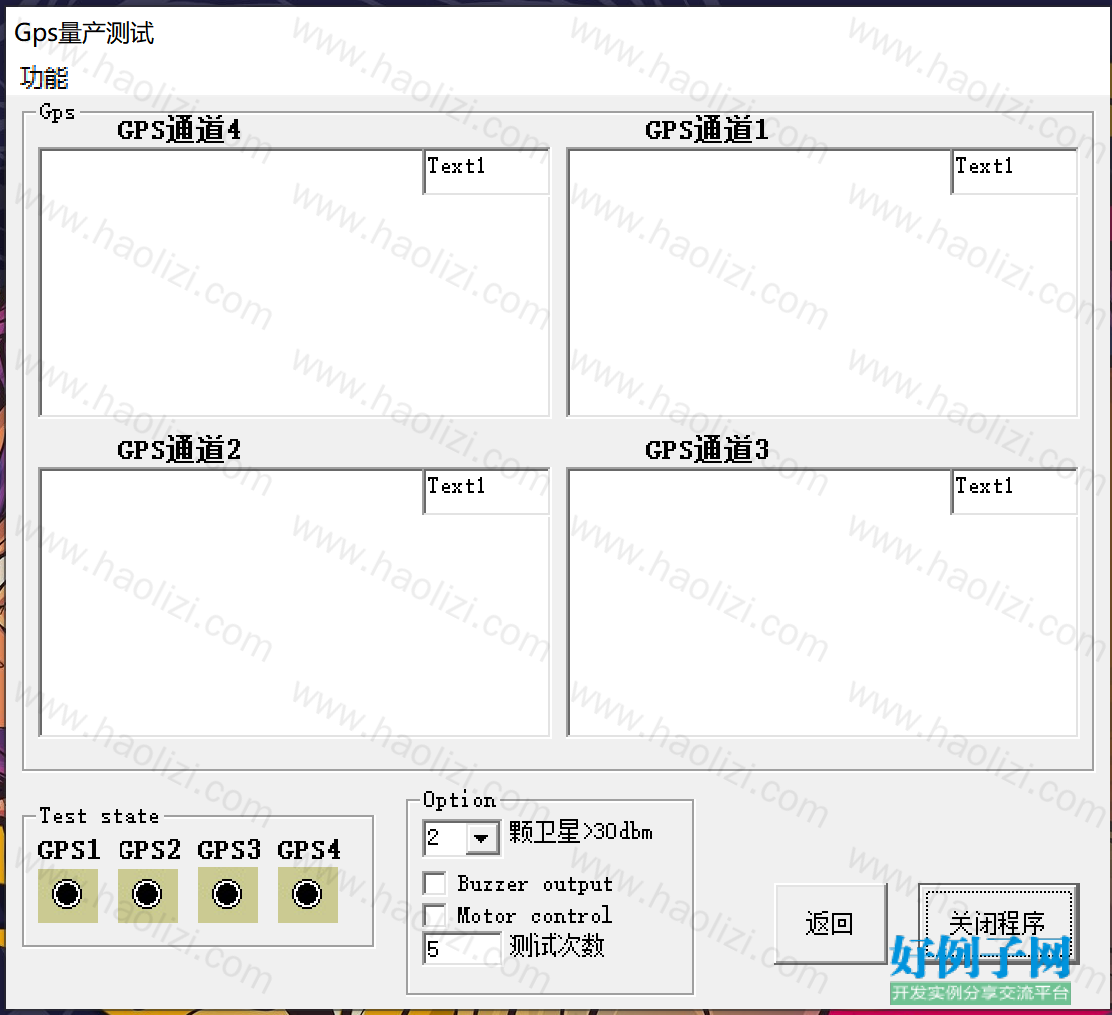Click the GPS1 status indicator
This screenshot has width=1112, height=1015.
(67, 894)
